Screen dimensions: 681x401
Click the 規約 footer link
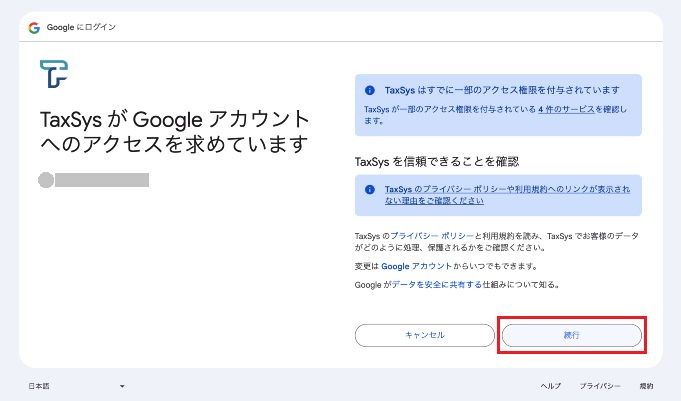(x=646, y=386)
